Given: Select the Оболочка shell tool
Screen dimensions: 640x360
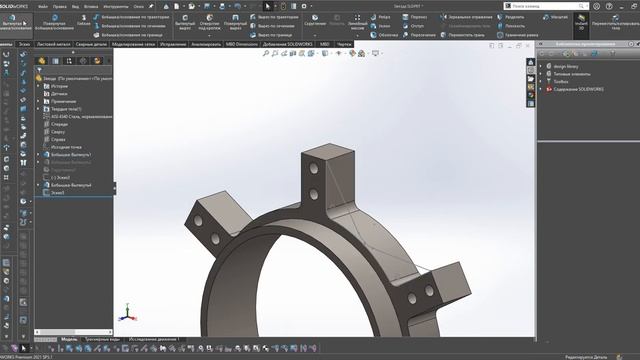Looking at the screenshot, I should (x=384, y=35).
